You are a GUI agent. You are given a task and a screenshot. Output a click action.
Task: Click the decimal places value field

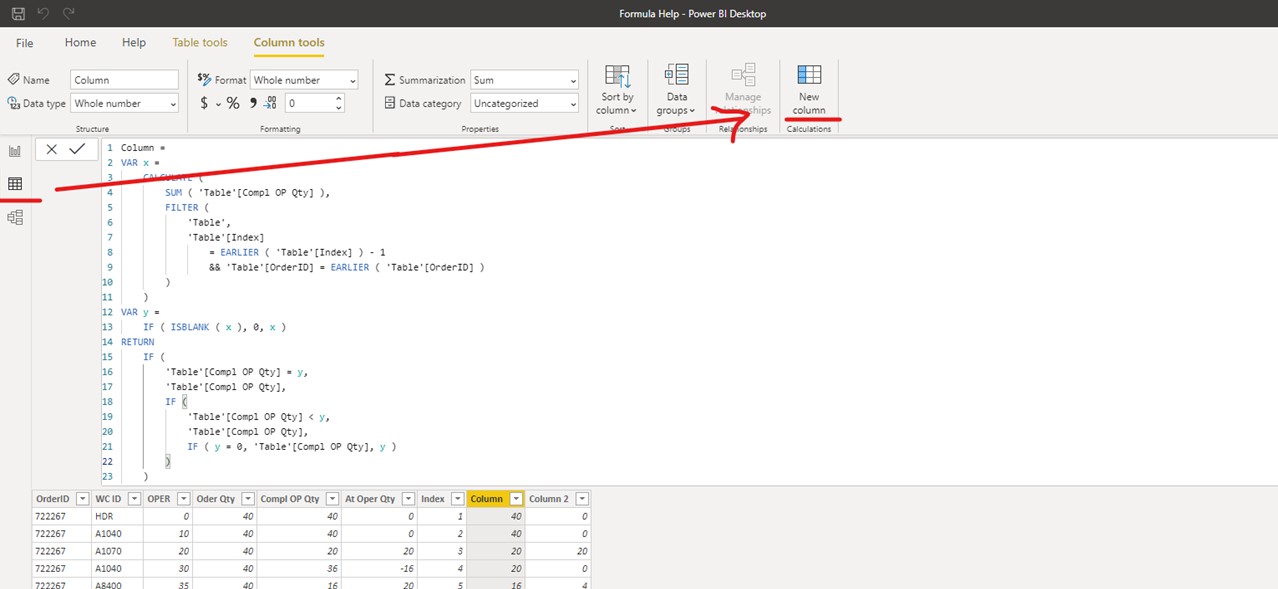309,103
